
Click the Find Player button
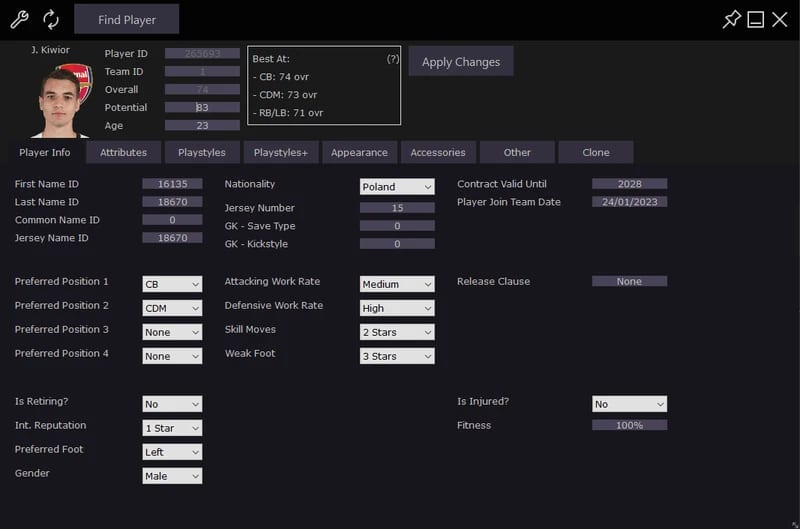click(x=127, y=19)
